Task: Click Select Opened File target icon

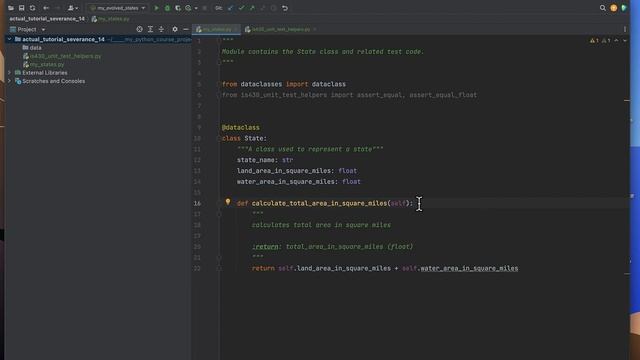Action: click(140, 29)
